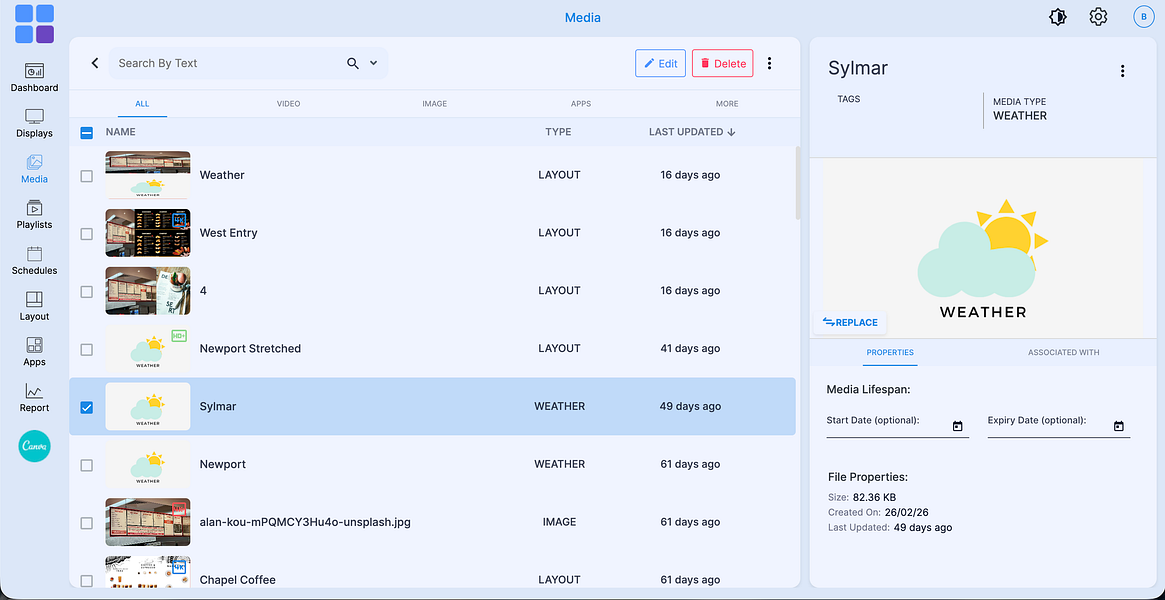Open Layout from the sidebar

34,307
